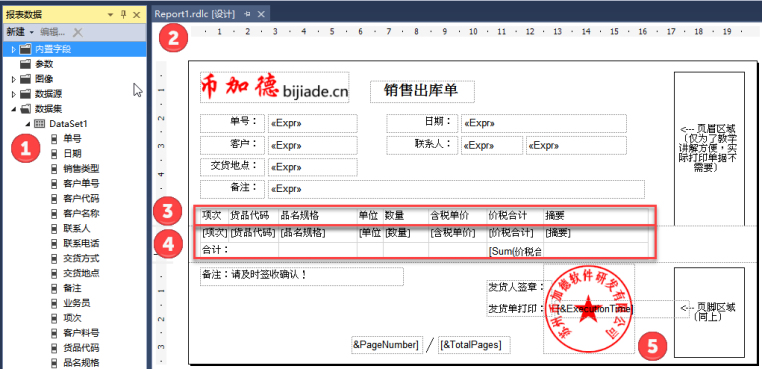The image size is (762, 369).
Task: Select the [数量] data cell
Action: pyautogui.click(x=405, y=233)
